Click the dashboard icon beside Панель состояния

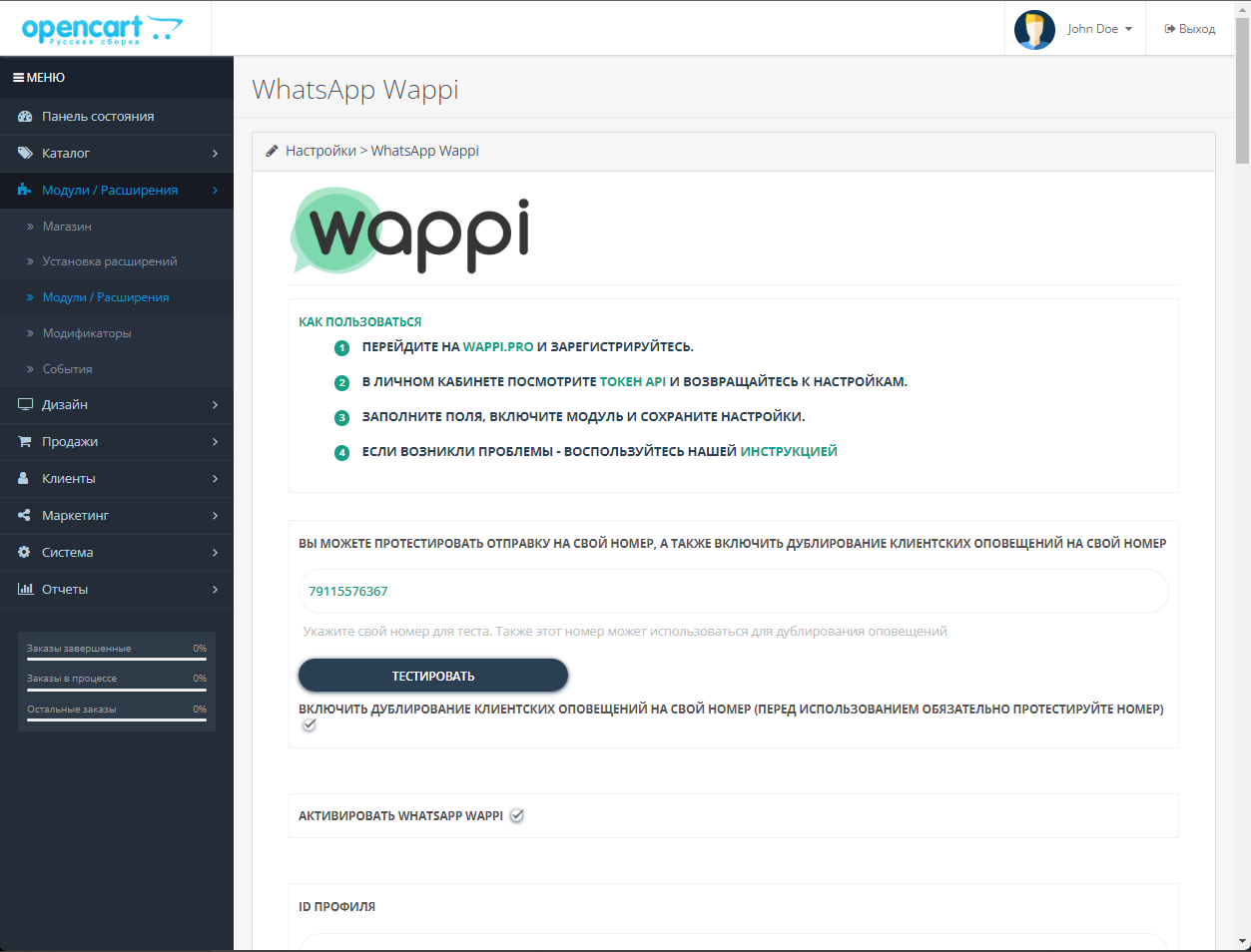click(25, 117)
